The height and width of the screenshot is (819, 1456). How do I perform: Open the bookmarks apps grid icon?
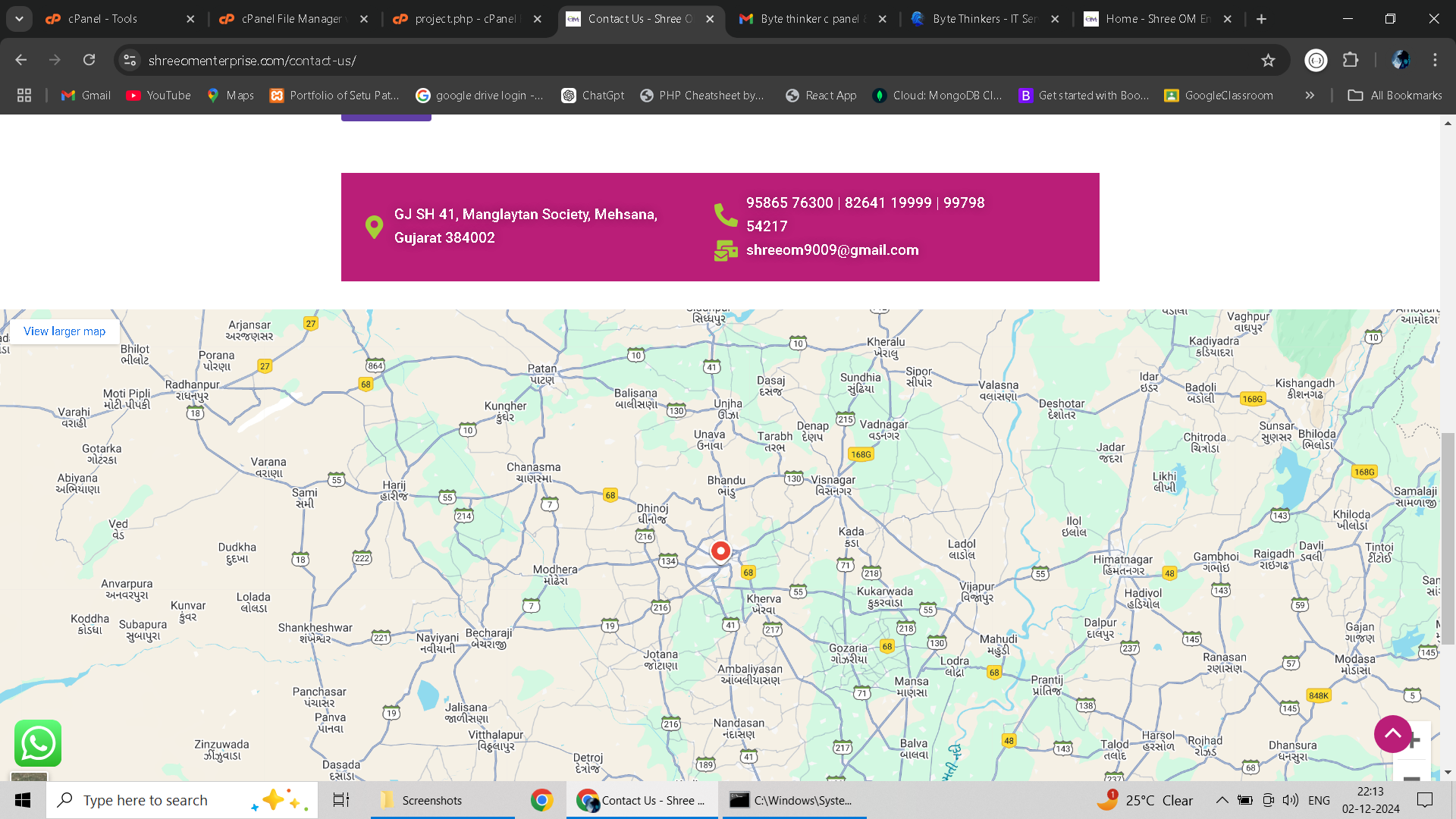[24, 96]
